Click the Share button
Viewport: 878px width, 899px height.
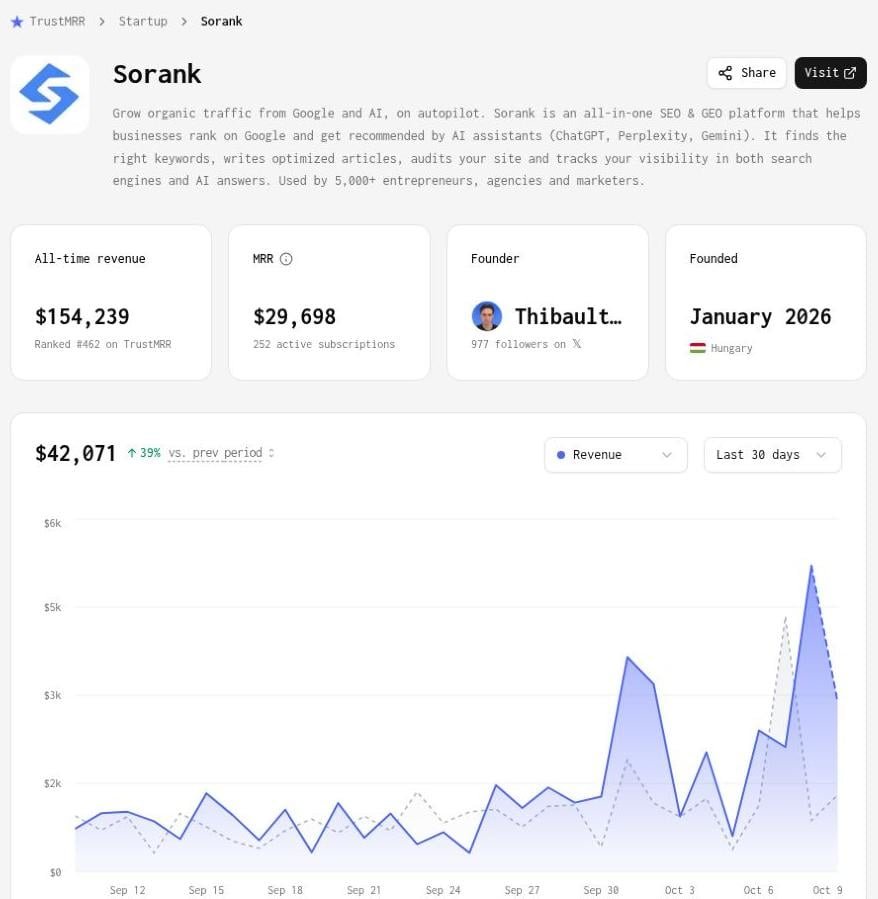click(x=746, y=73)
